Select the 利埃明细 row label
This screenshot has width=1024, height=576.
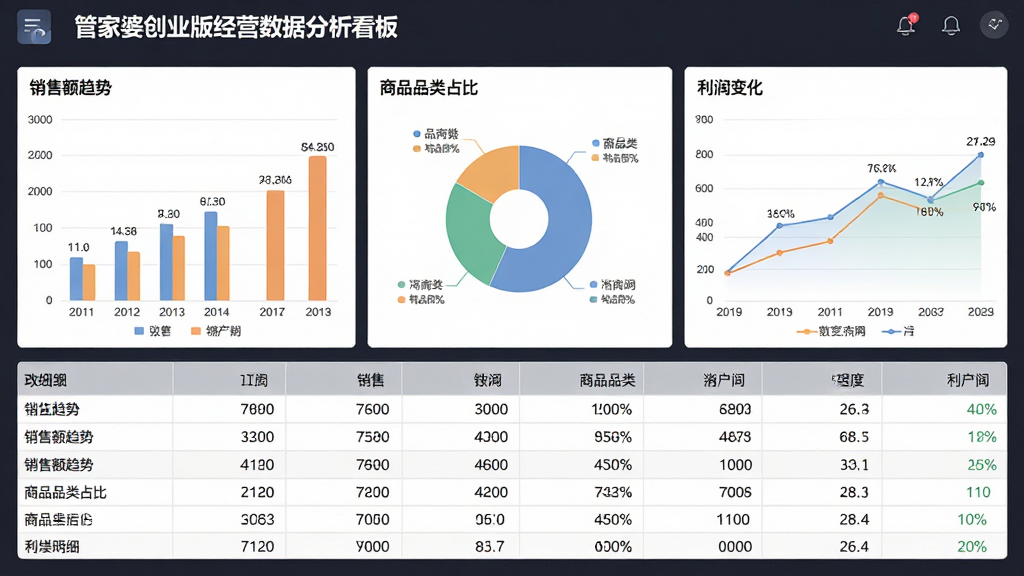coord(52,547)
